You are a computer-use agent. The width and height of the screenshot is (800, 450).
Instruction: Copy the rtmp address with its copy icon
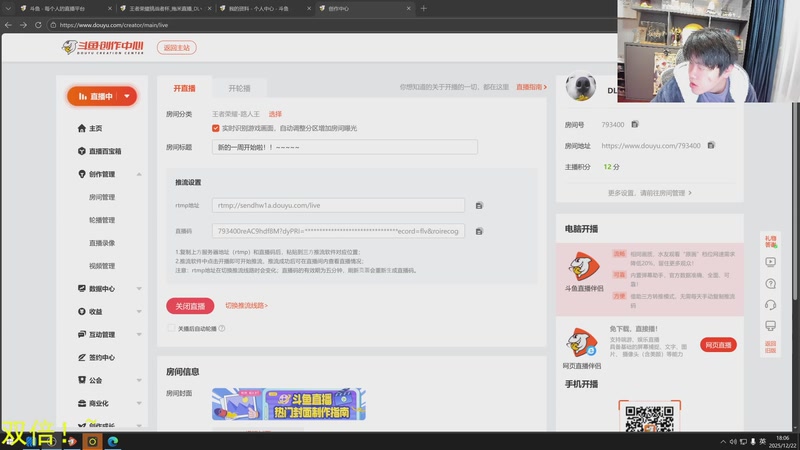(479, 206)
